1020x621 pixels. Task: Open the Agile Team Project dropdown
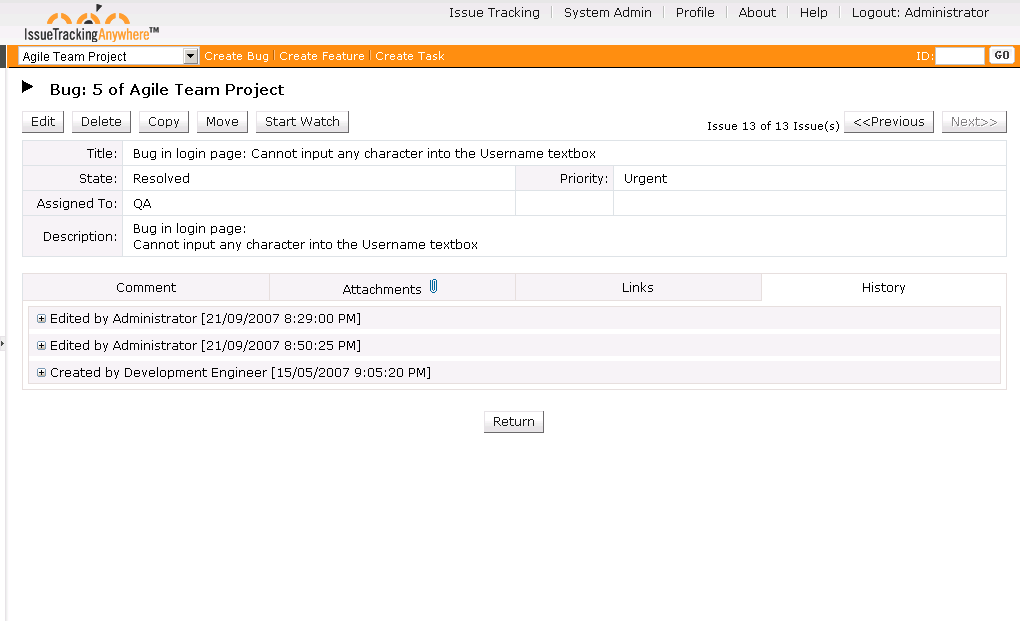(x=188, y=56)
